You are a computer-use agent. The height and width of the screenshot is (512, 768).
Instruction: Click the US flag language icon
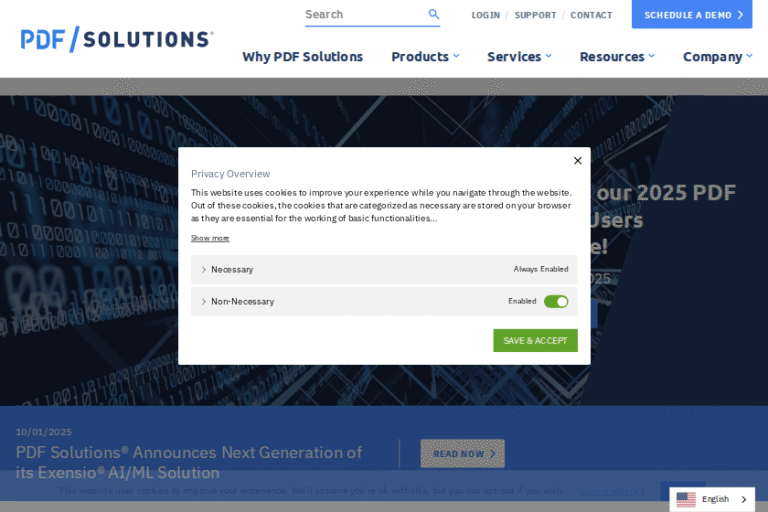point(686,499)
